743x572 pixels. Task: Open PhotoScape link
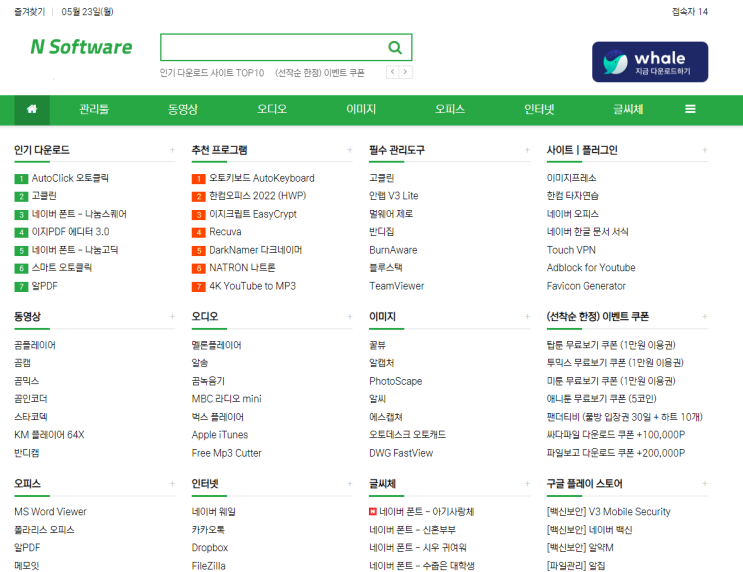(x=396, y=381)
